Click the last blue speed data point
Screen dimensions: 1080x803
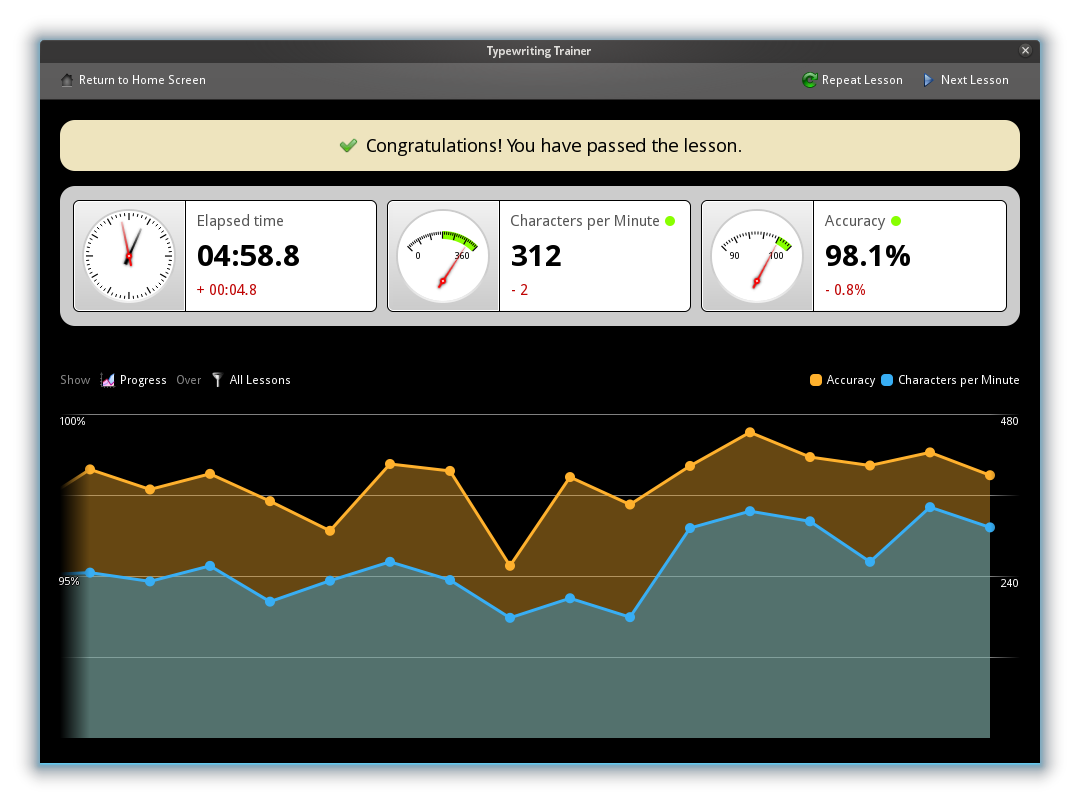(x=990, y=528)
